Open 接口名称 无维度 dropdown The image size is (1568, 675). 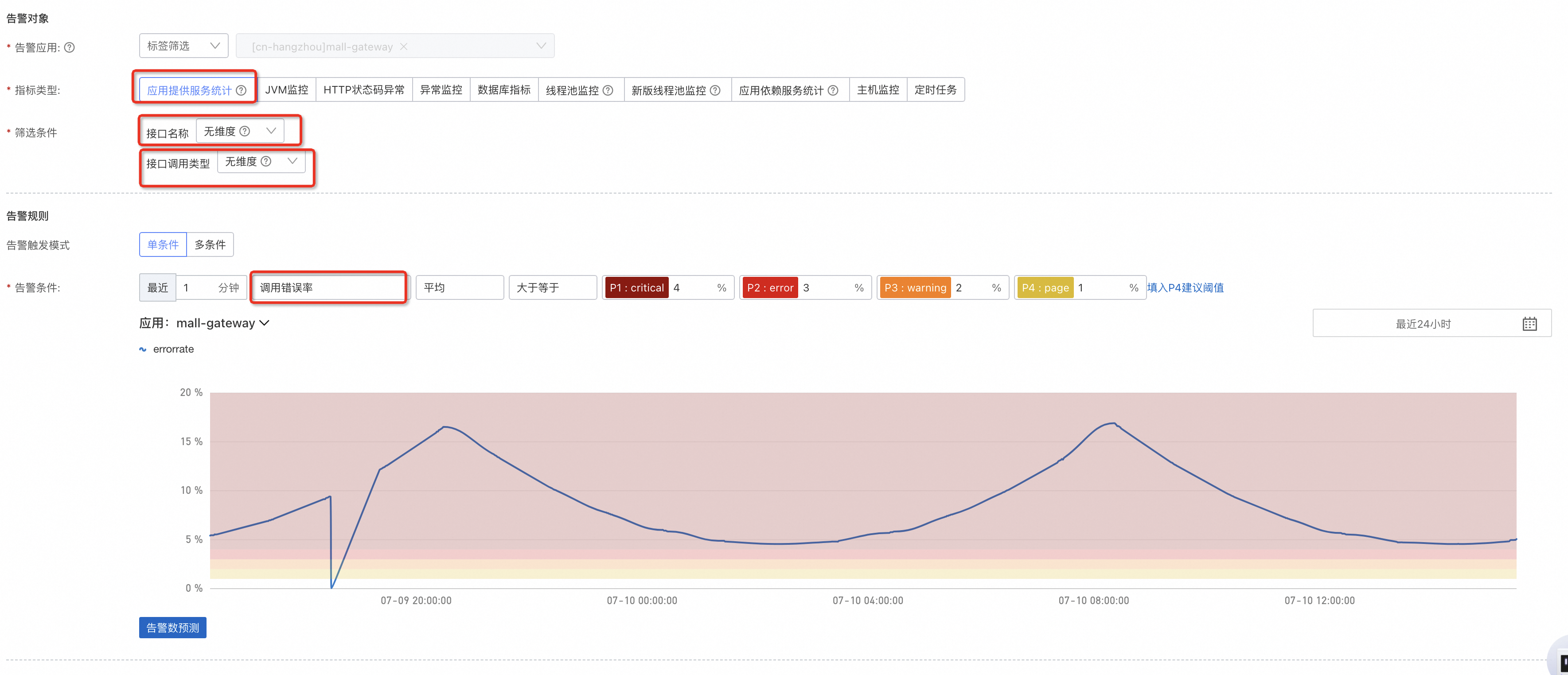pyautogui.click(x=240, y=132)
